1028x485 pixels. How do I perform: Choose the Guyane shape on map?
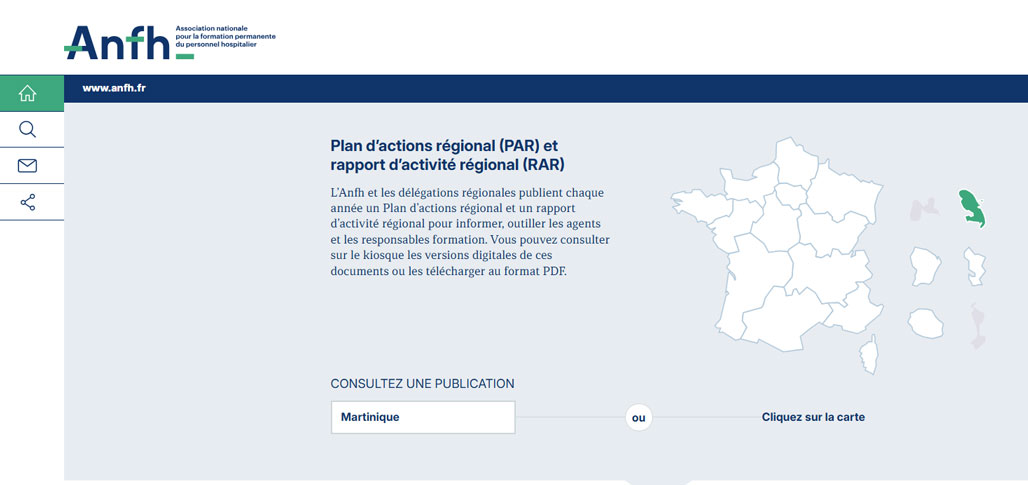click(926, 266)
